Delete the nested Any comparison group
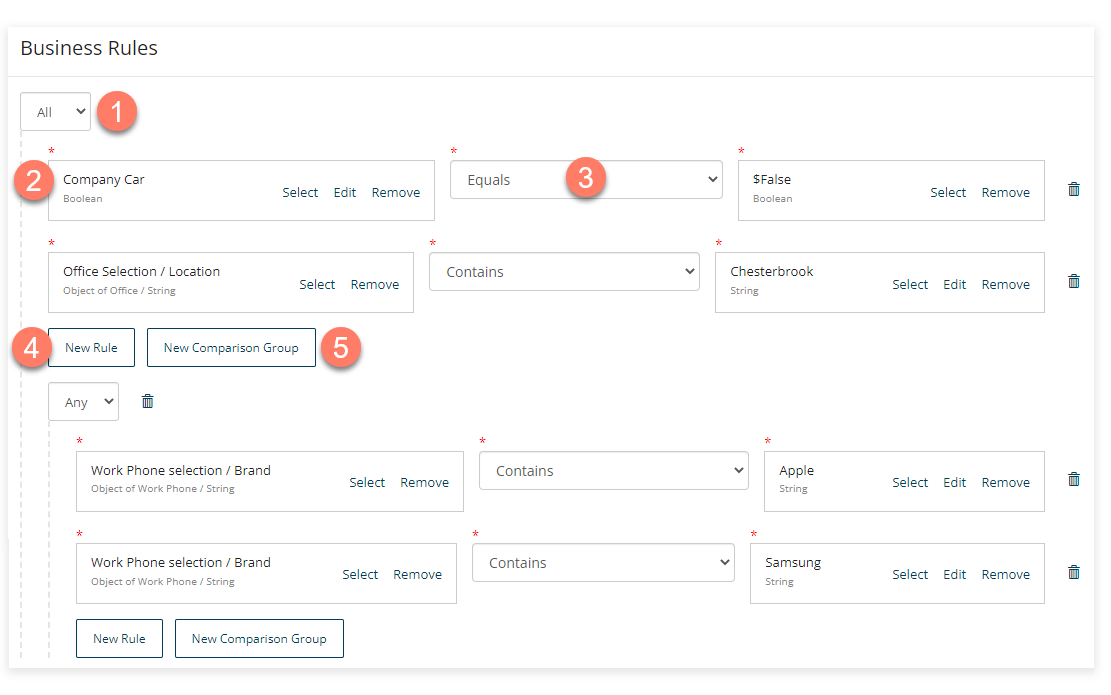Screen dimensions: 1111x695 [x=147, y=401]
